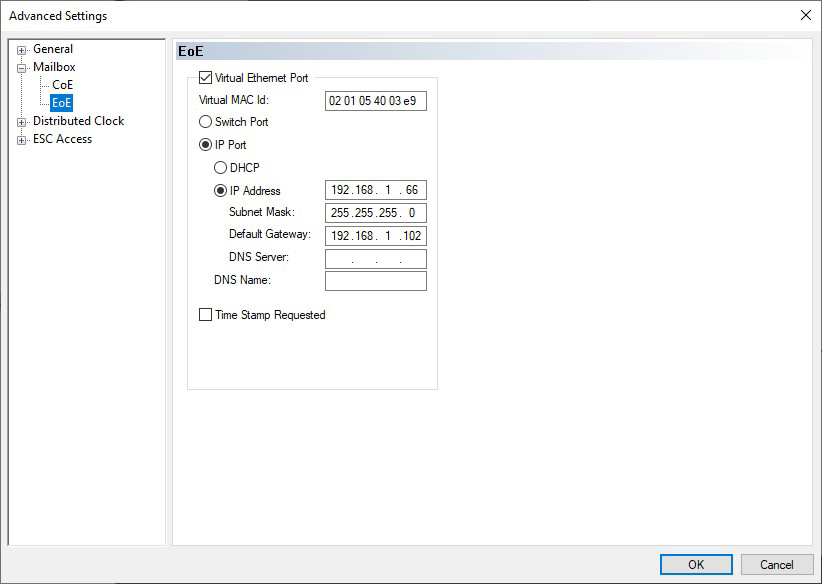Open General settings in tree
822x584 pixels.
53,49
